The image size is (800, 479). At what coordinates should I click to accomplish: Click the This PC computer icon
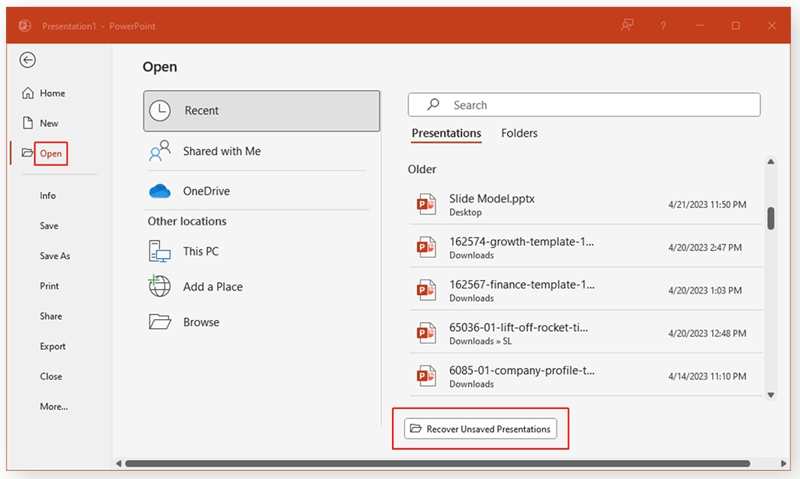[x=160, y=251]
